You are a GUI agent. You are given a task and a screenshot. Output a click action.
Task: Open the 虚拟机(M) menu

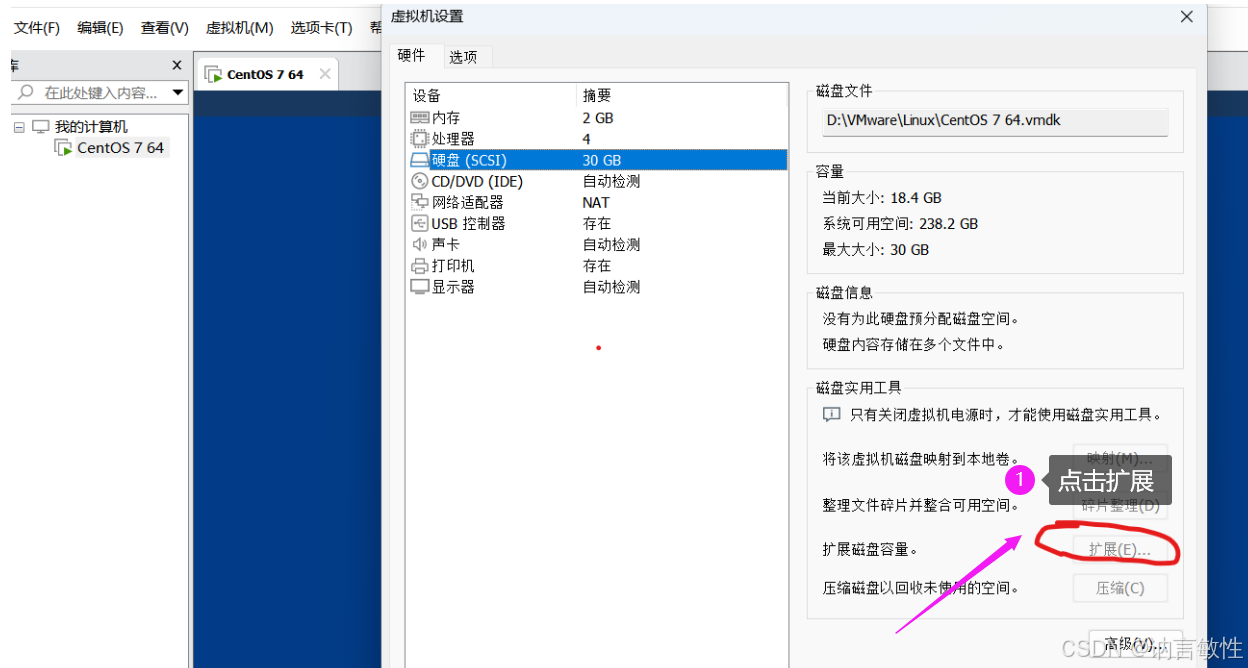[x=240, y=28]
